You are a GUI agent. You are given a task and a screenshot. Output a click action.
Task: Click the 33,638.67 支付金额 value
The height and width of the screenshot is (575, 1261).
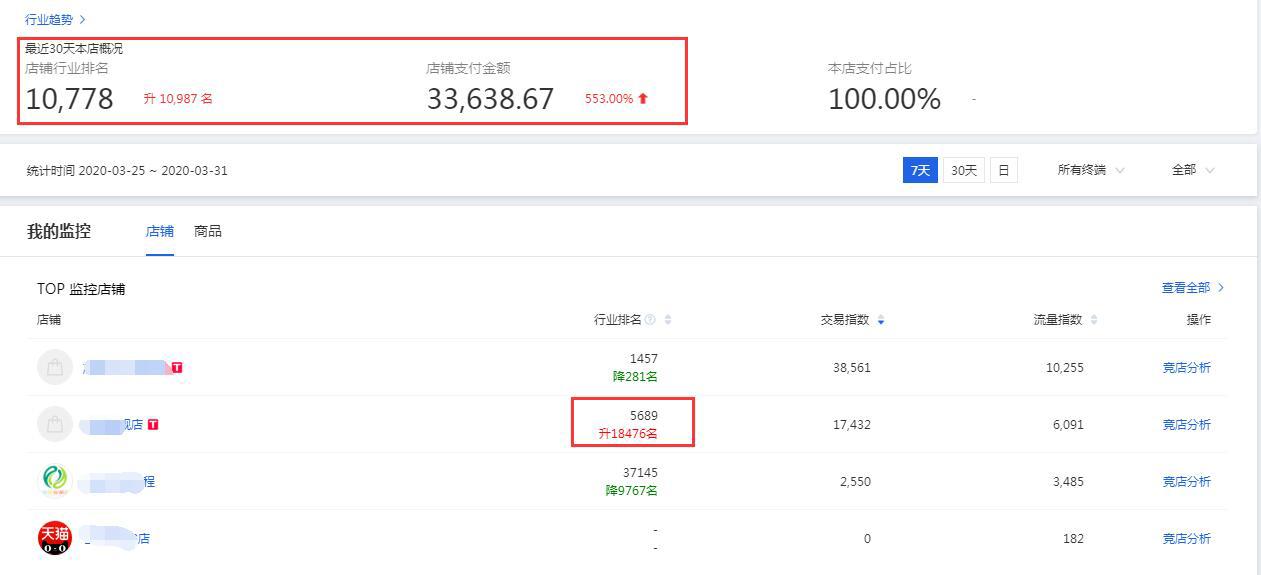tap(490, 99)
